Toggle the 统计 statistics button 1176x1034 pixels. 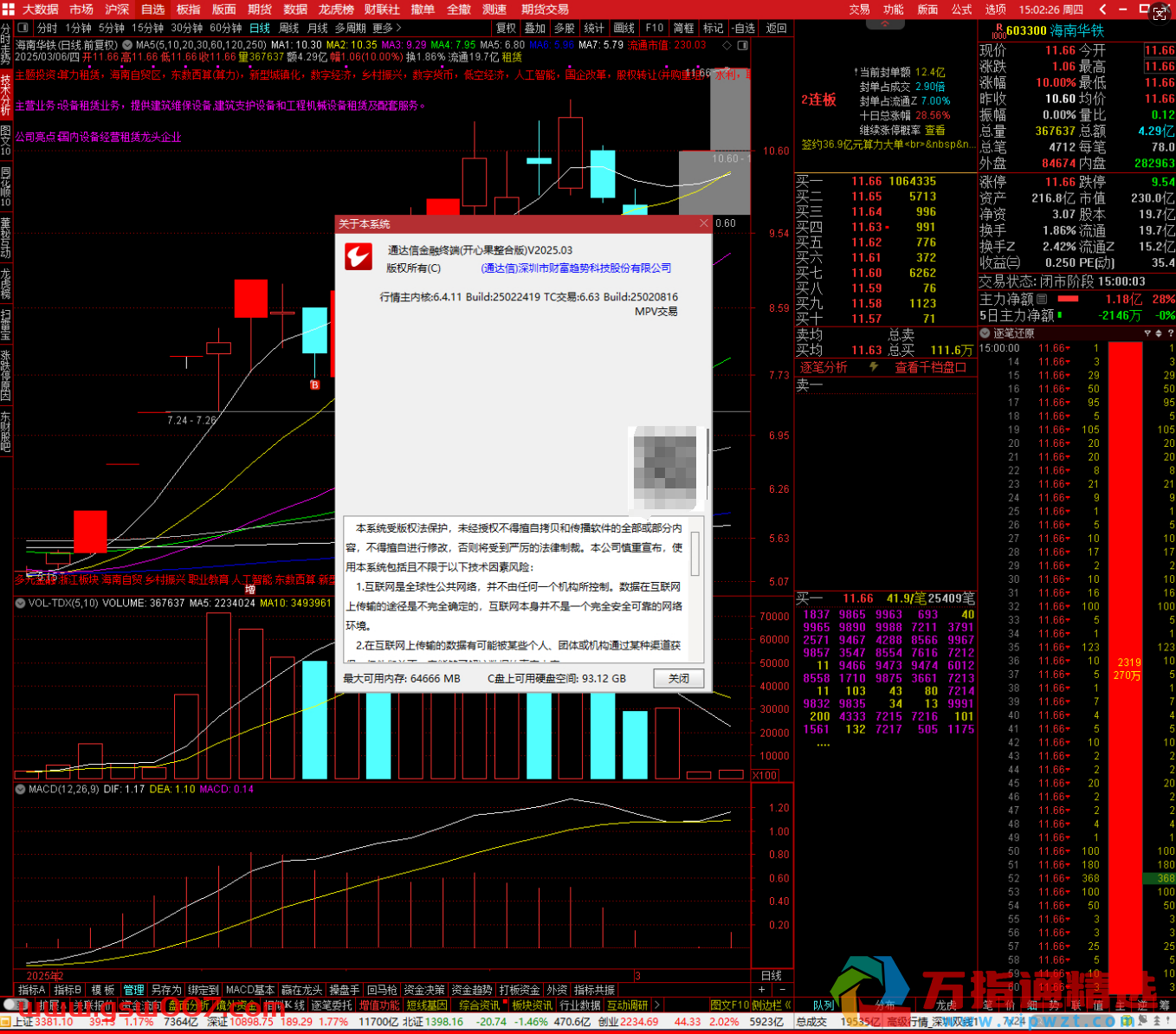coord(594,29)
